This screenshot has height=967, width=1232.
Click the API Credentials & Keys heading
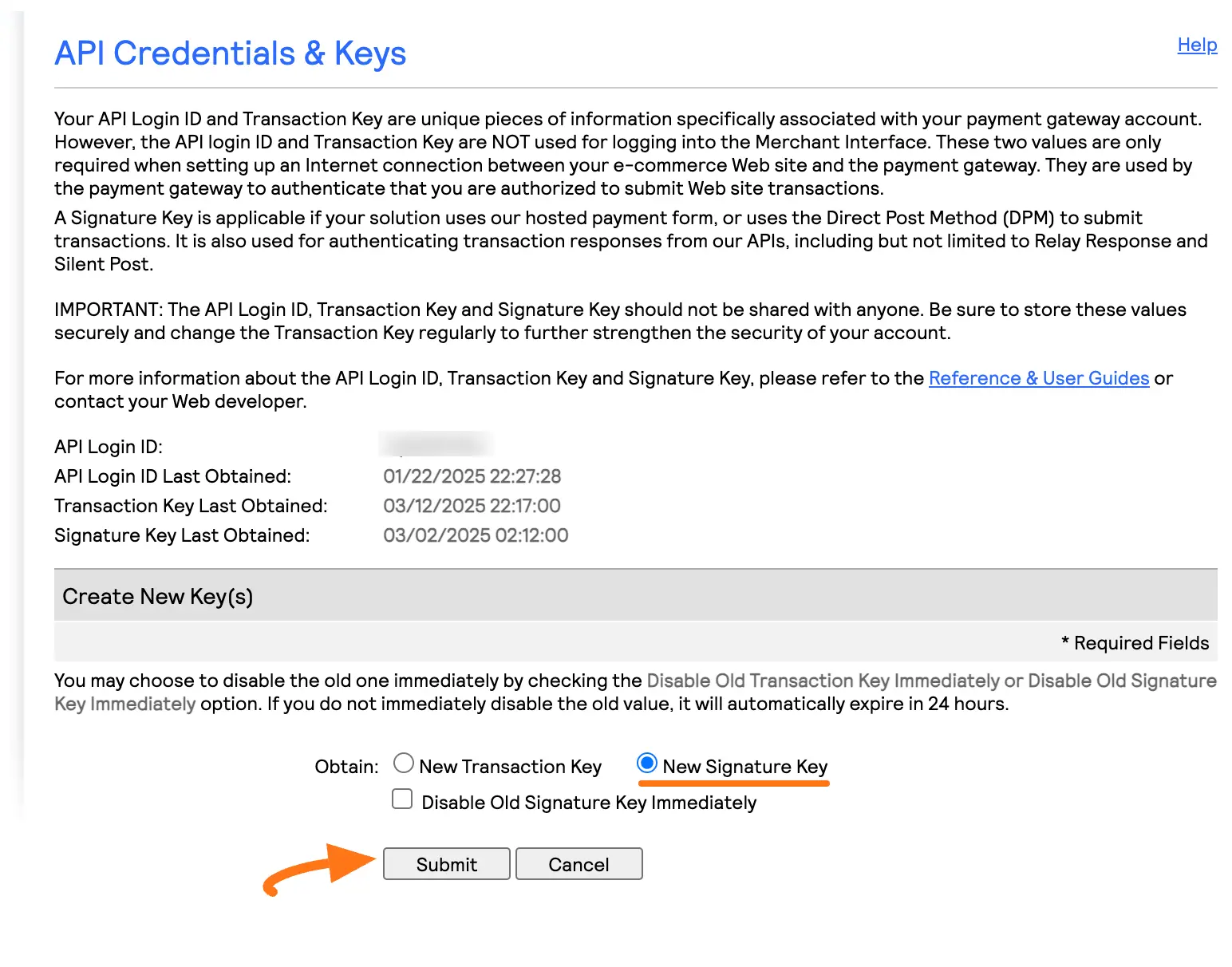point(230,53)
